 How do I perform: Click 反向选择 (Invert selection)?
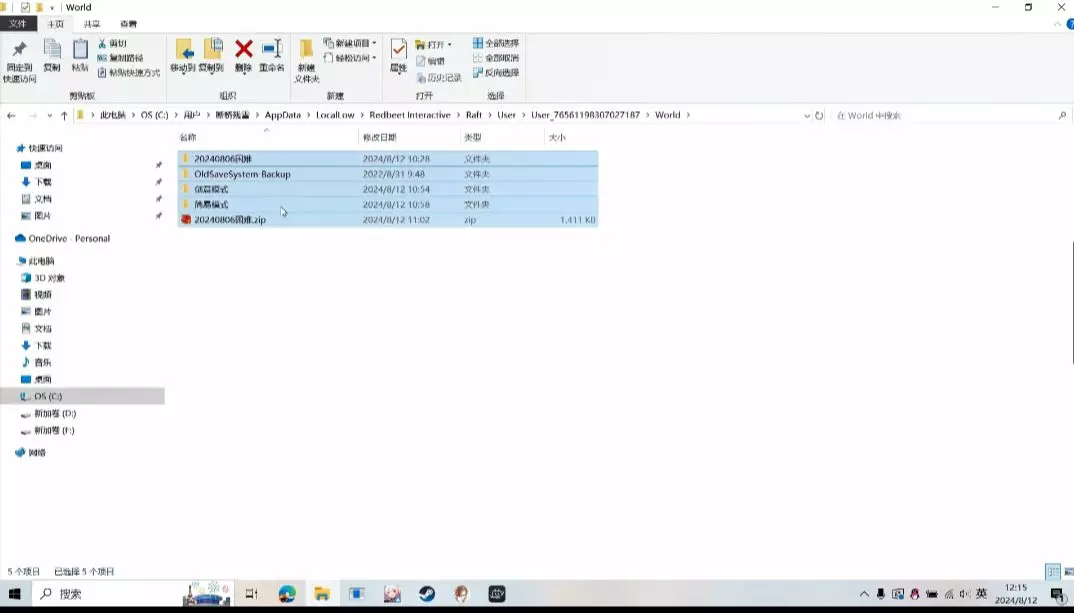point(496,73)
